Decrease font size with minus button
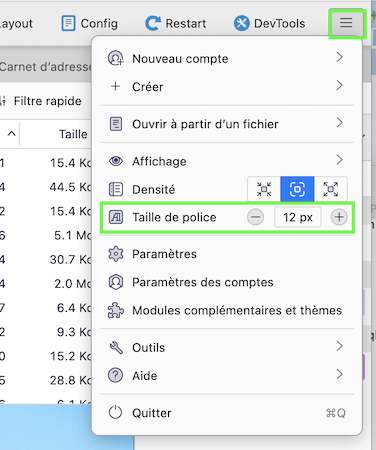Viewport: 376px width, 450px height. point(255,217)
